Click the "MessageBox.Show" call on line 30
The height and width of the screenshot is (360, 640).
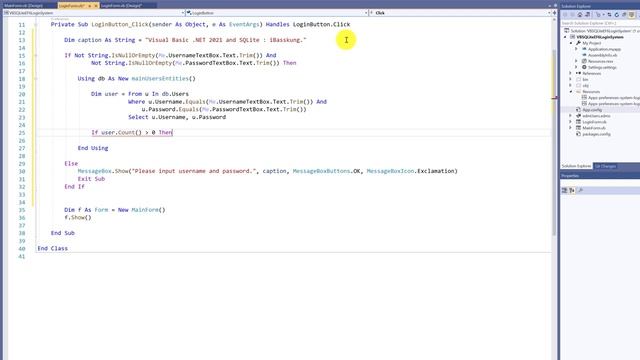click(x=103, y=171)
